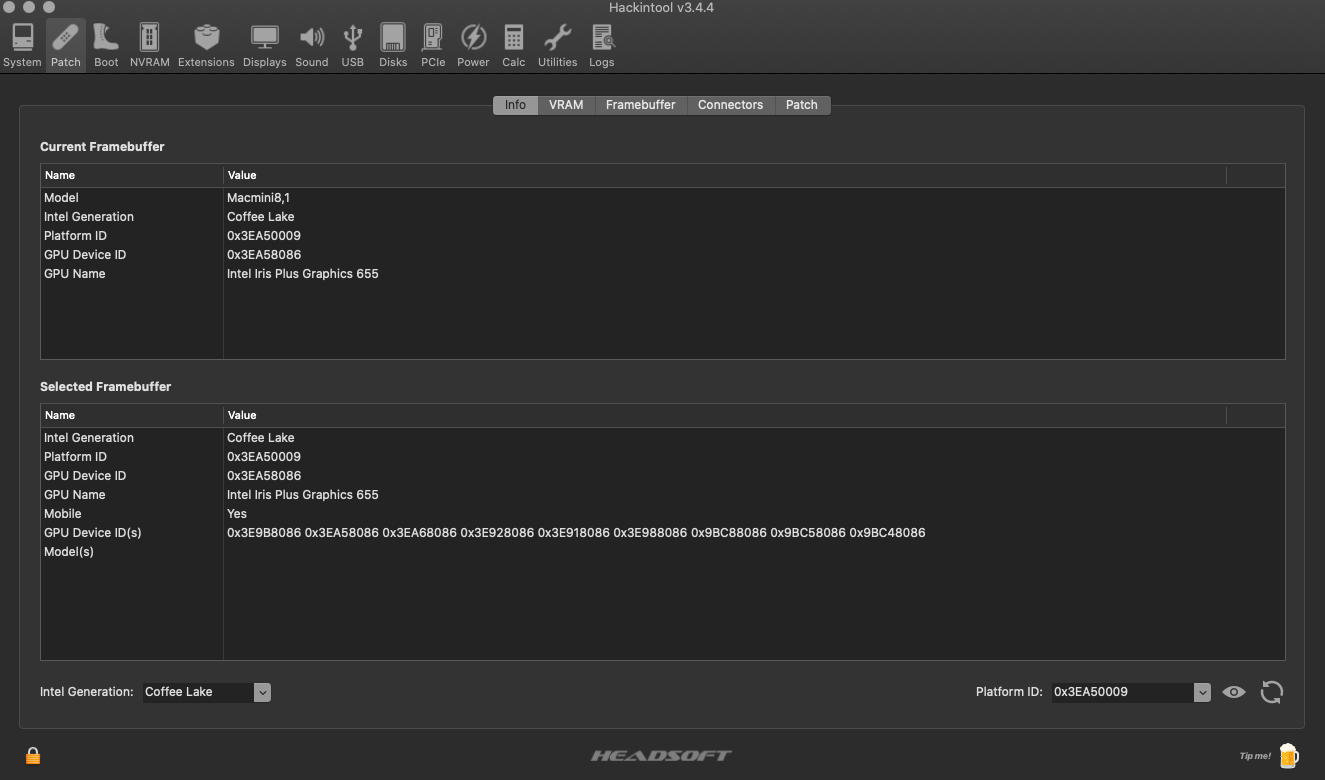1325x780 pixels.
Task: Click the Value column header in Selected Framebuffer
Action: (x=725, y=415)
